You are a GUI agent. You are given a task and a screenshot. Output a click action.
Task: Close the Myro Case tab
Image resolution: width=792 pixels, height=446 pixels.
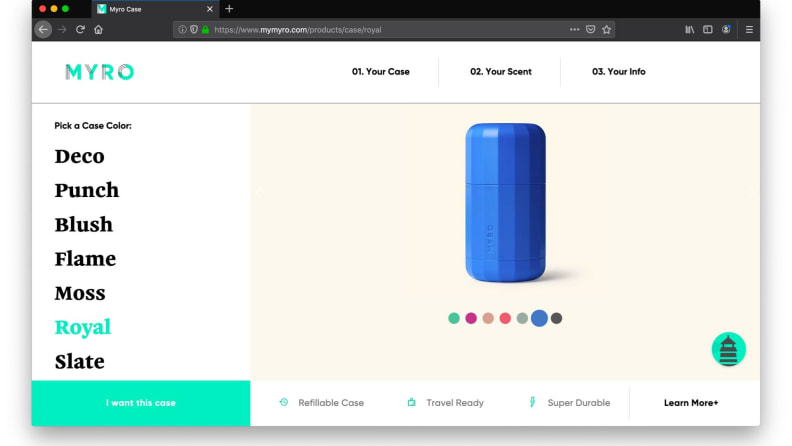point(210,9)
